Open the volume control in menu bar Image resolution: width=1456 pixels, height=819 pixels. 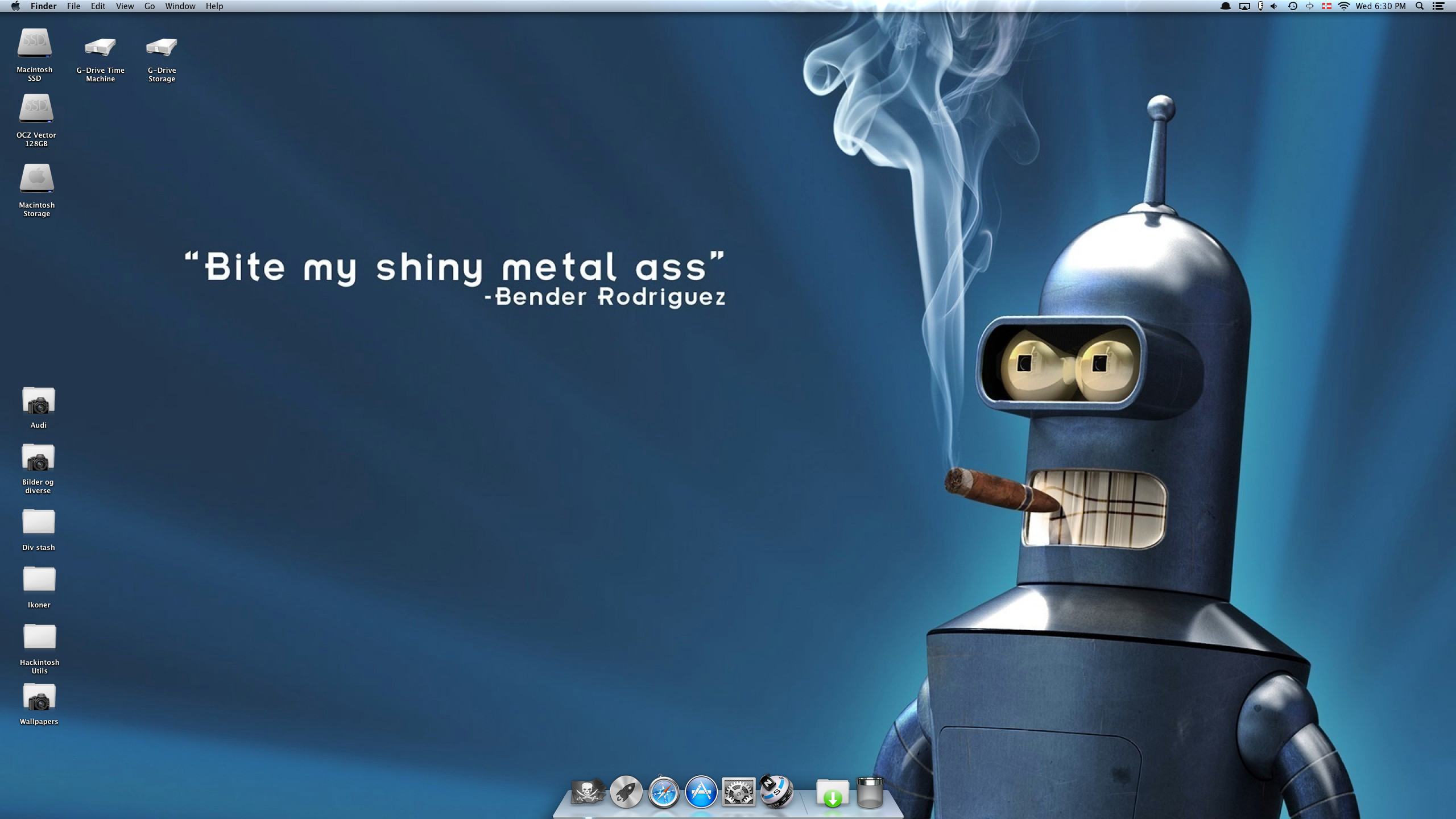(x=1274, y=6)
